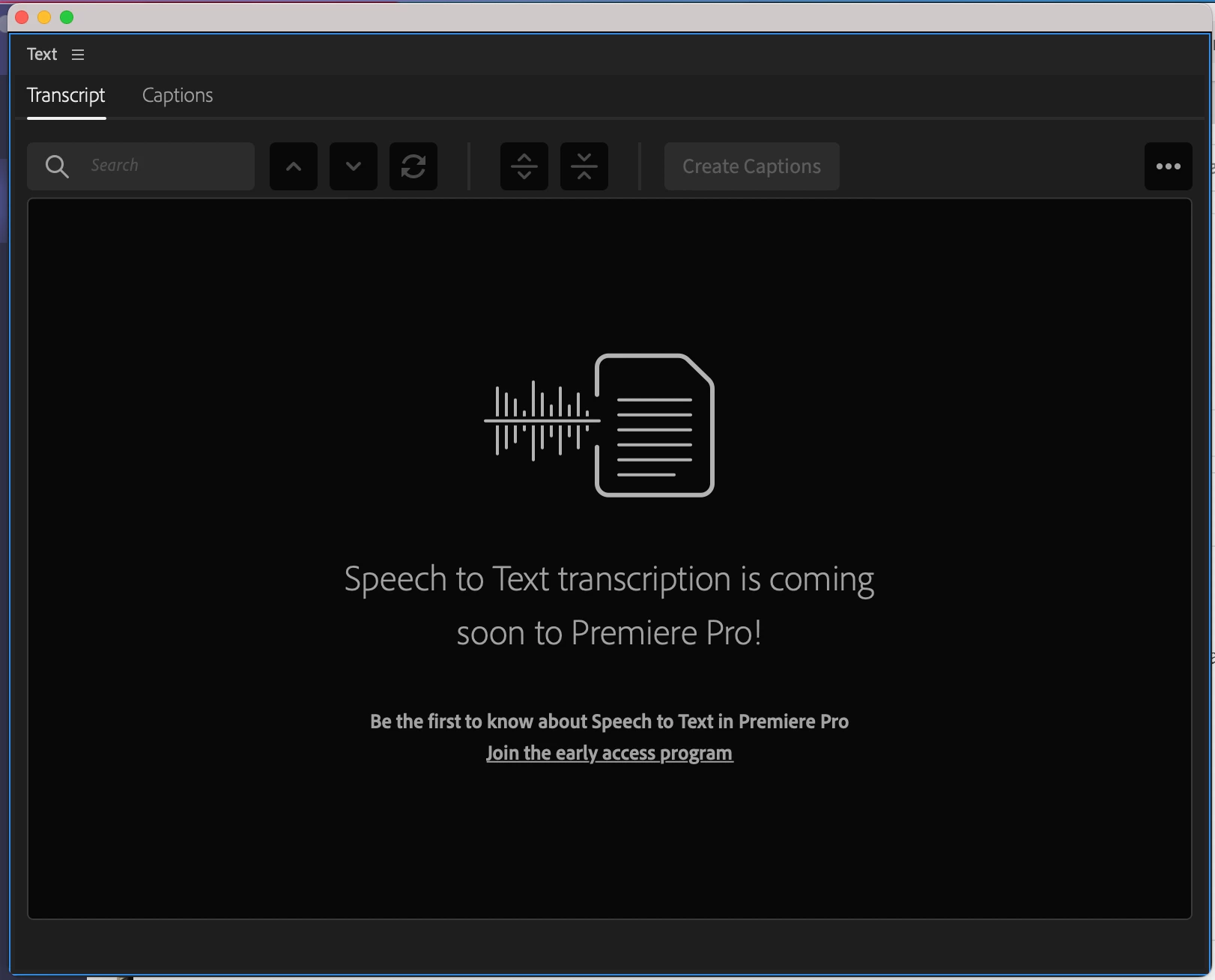Maximize the window with the green button
This screenshot has height=980, width=1215.
[67, 17]
